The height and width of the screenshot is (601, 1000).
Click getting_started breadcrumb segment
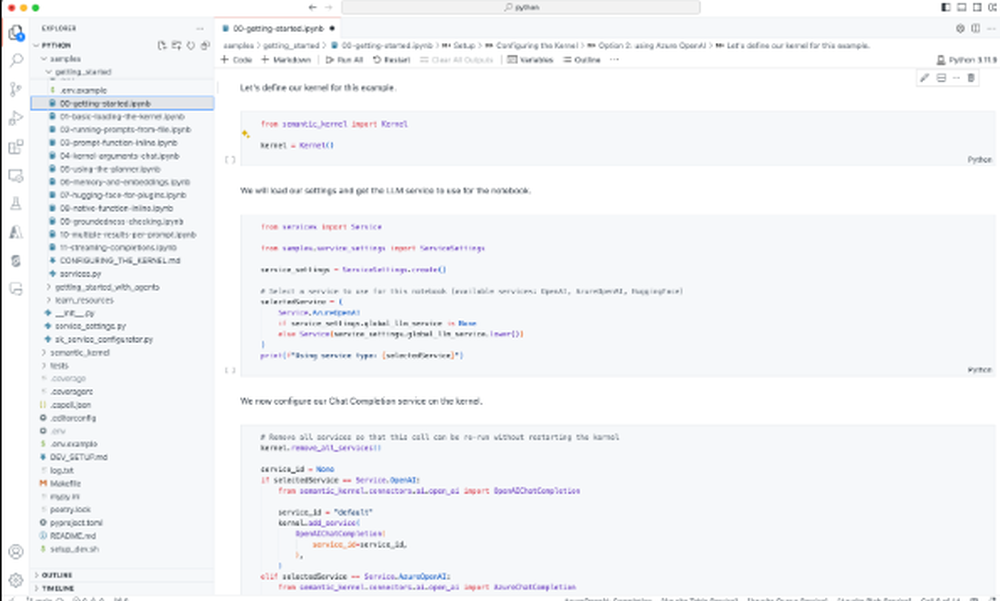click(291, 45)
